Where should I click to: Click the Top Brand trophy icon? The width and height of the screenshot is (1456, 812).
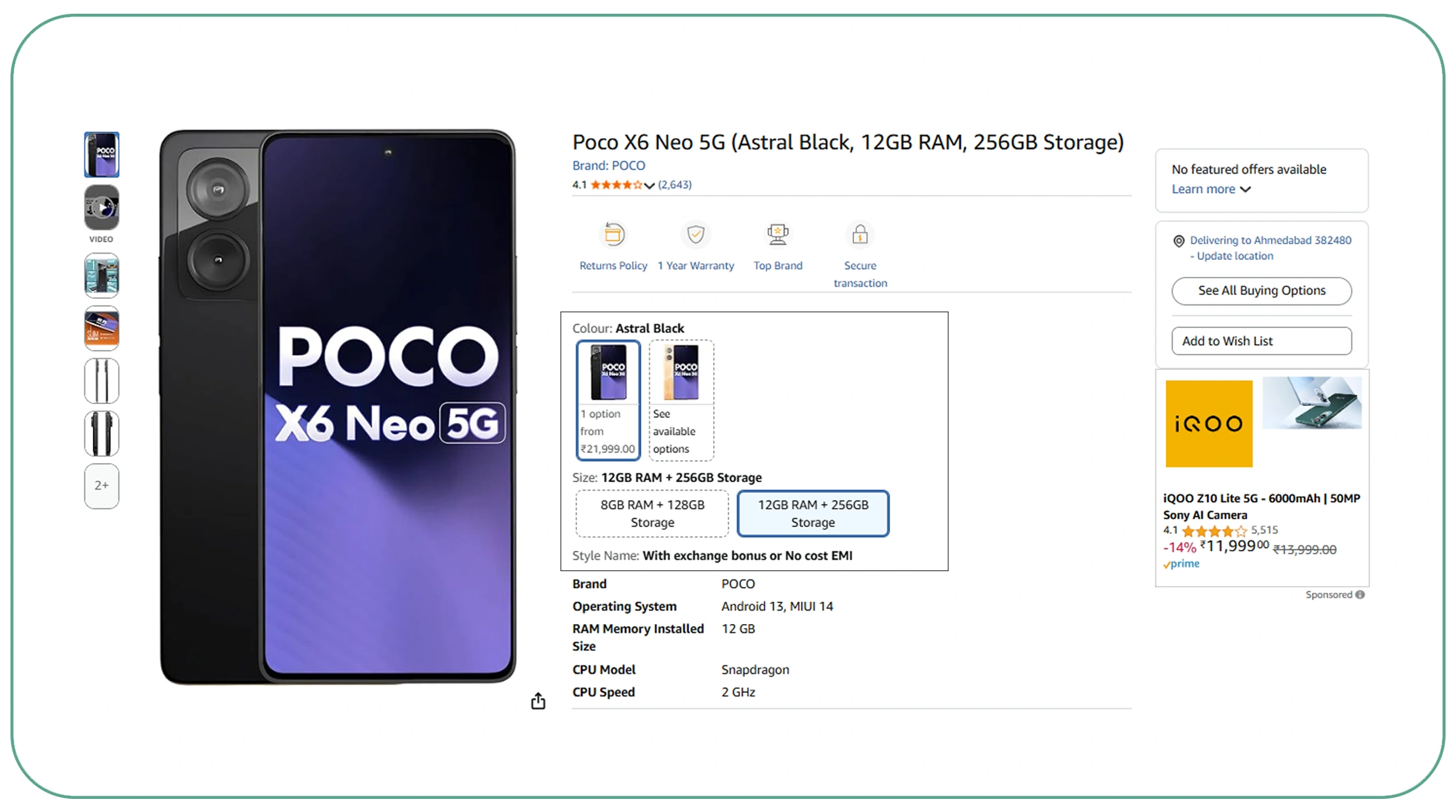click(x=777, y=234)
